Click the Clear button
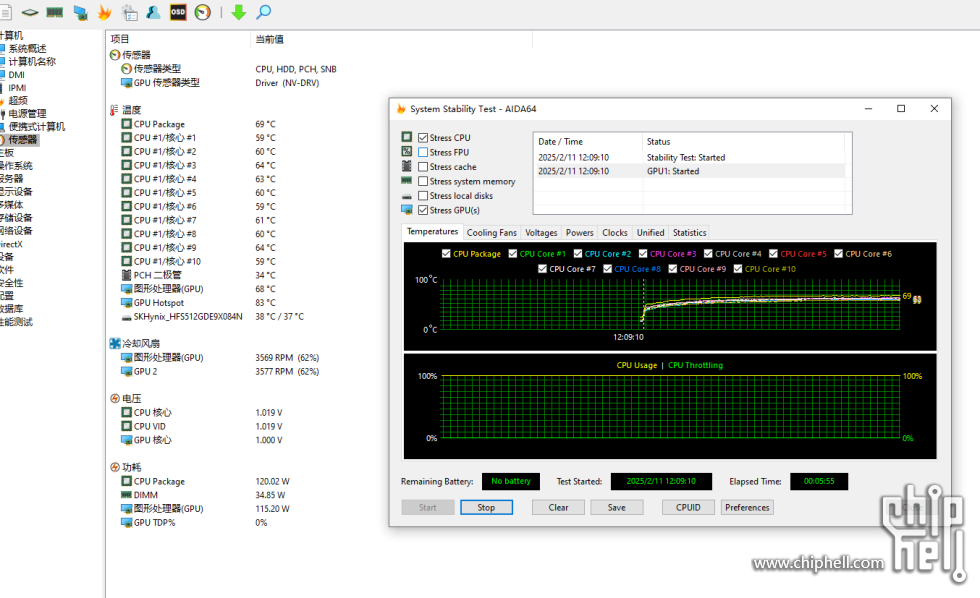 point(558,507)
